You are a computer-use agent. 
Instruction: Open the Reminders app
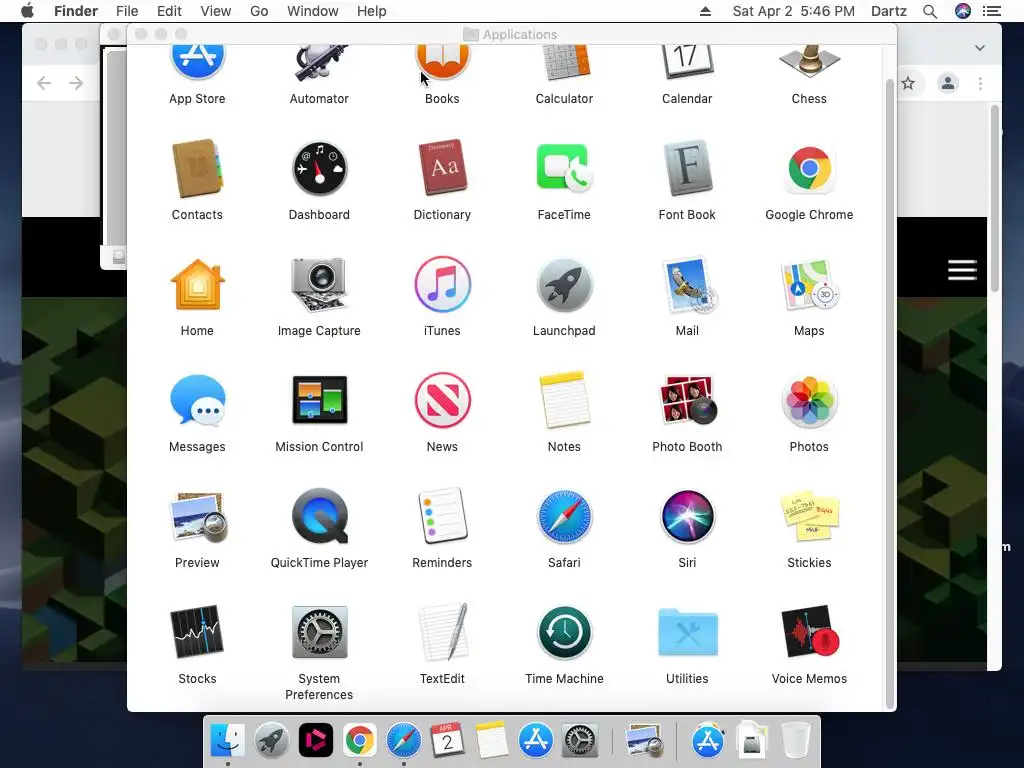(442, 516)
